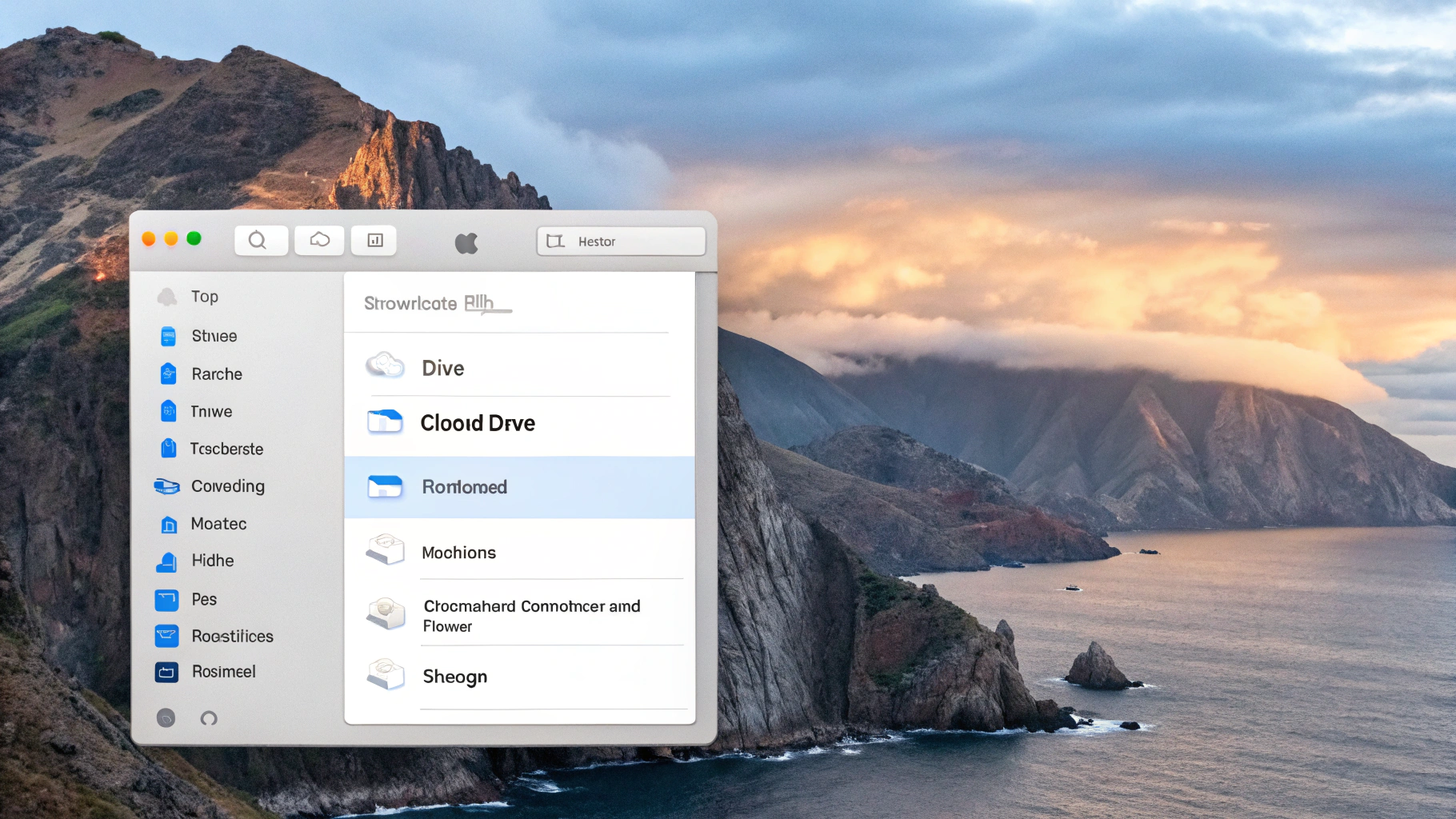The image size is (1456, 819).
Task: Expand the Clooid Drve folder entry
Action: click(x=478, y=423)
